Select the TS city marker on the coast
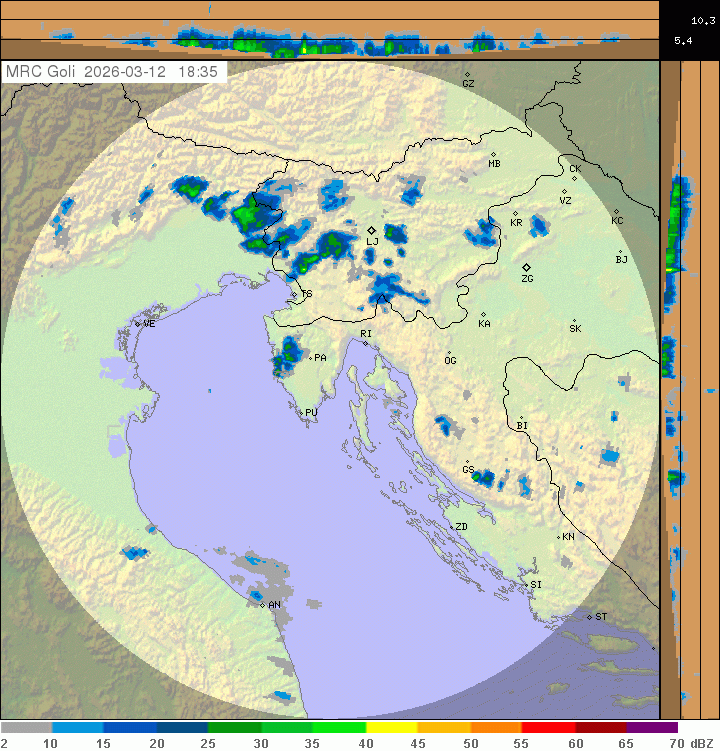 coord(294,294)
